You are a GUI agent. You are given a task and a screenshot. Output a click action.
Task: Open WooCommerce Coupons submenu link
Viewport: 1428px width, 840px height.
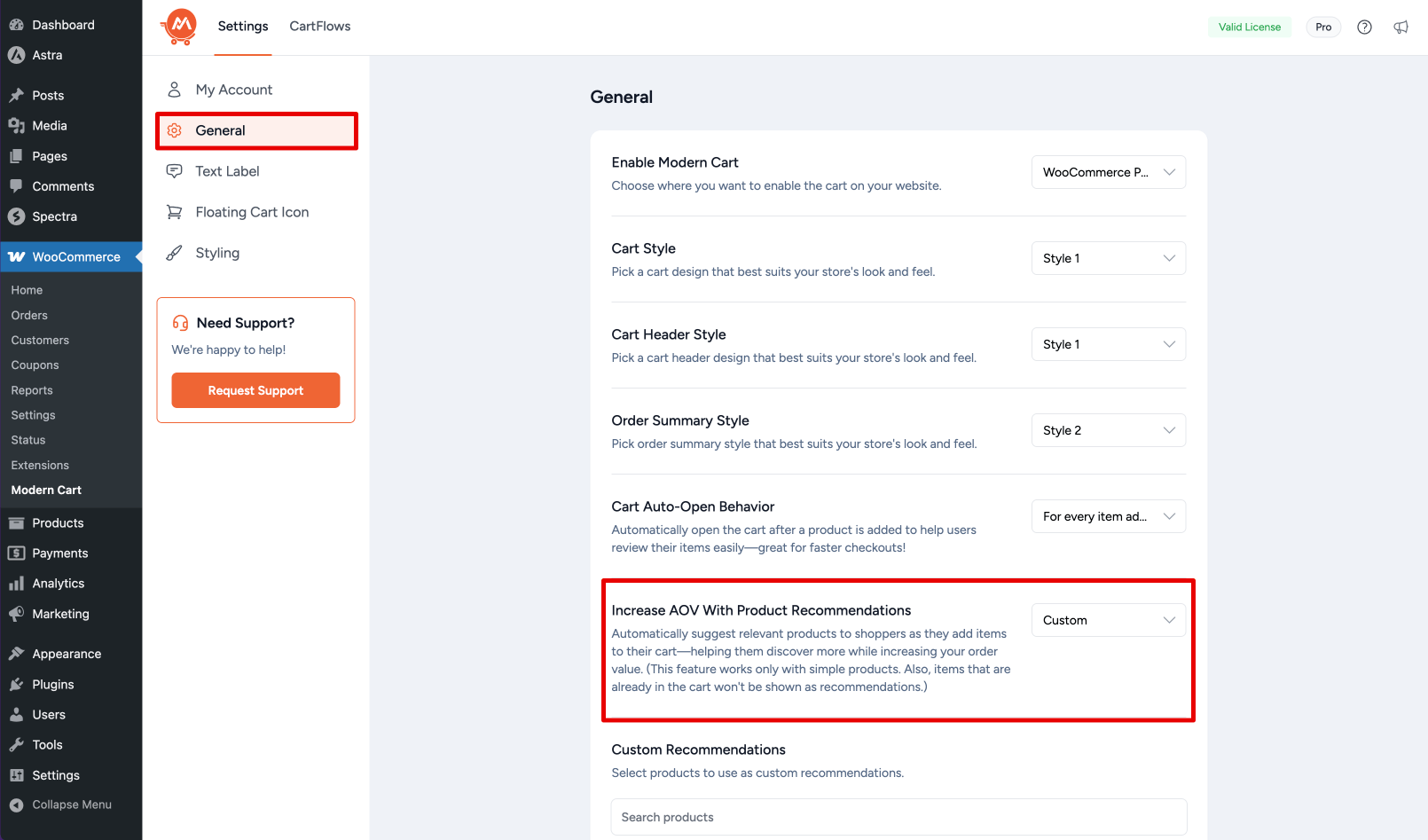(35, 365)
